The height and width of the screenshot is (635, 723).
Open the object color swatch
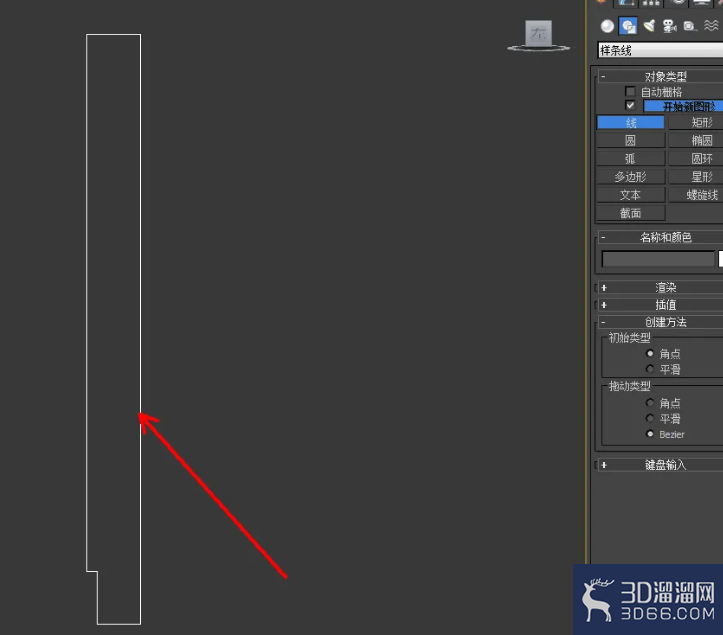pos(720,259)
